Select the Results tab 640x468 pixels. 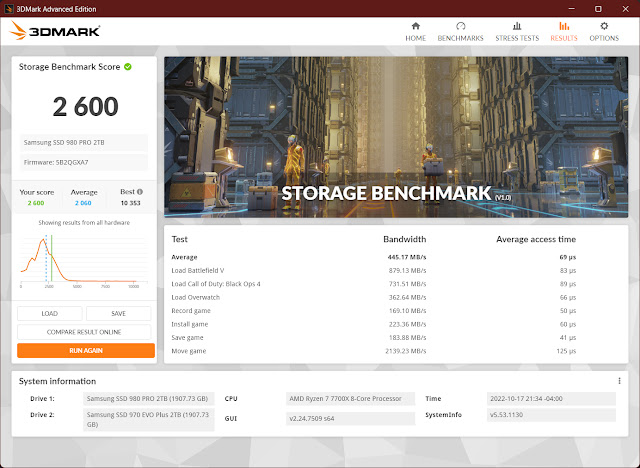[564, 32]
